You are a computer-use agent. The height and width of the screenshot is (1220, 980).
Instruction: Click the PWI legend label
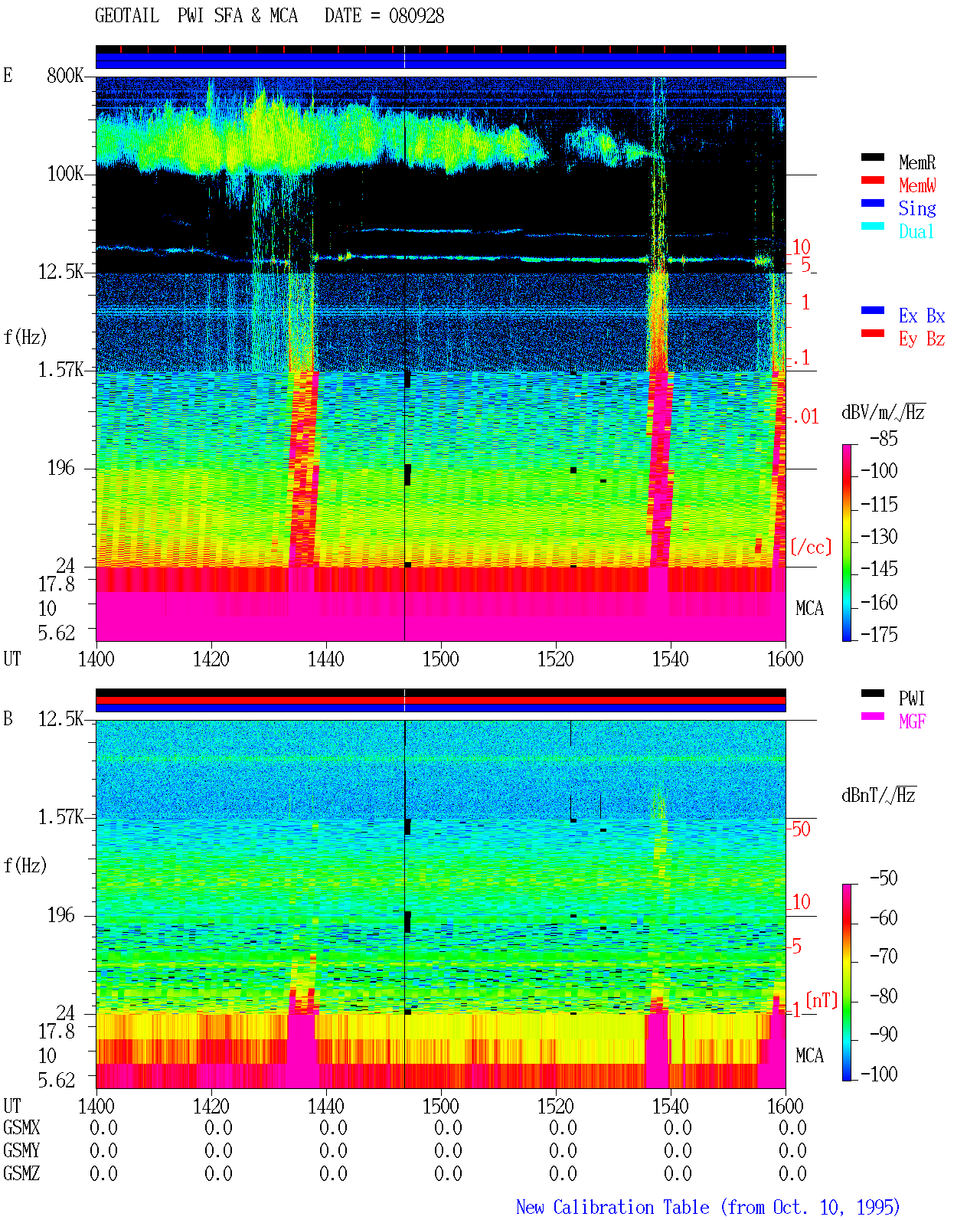[x=912, y=698]
